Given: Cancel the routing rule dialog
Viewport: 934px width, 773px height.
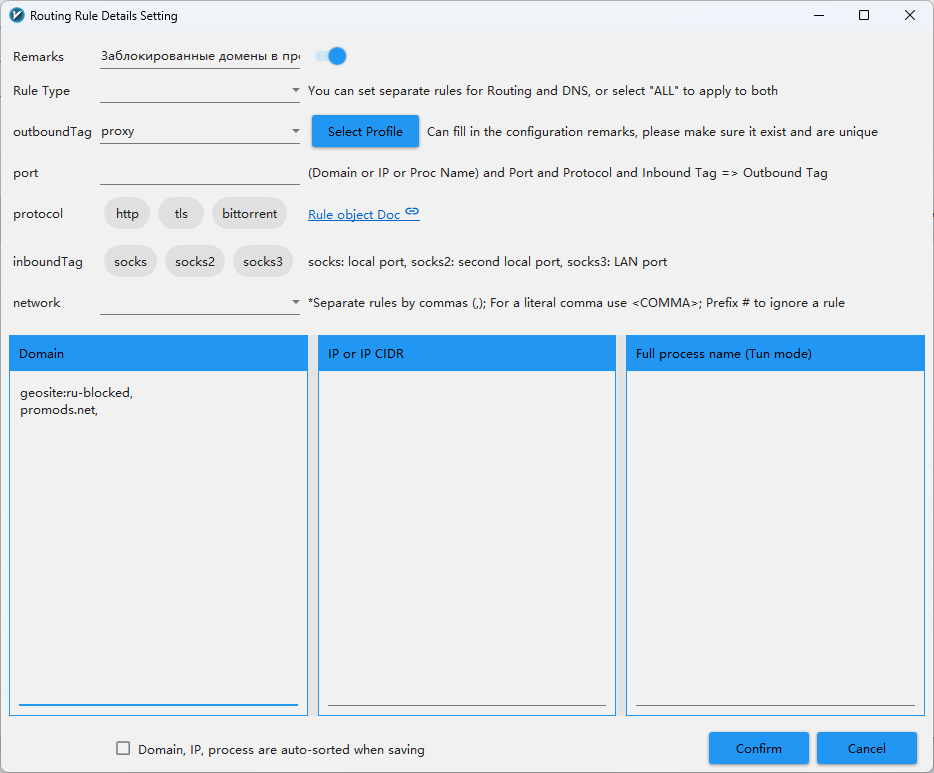Looking at the screenshot, I should [866, 748].
